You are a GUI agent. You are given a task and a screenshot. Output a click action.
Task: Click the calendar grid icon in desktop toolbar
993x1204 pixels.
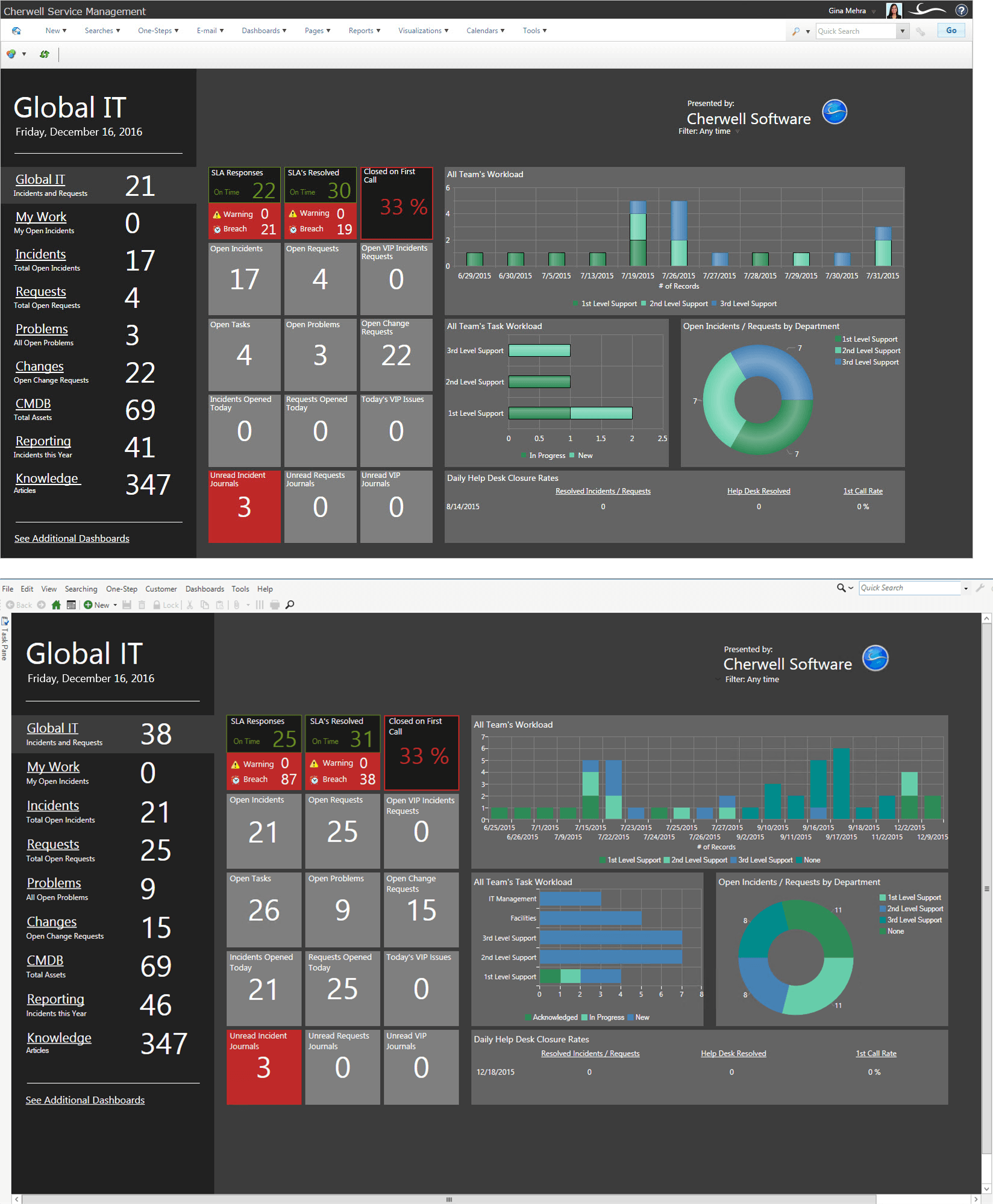tap(71, 605)
